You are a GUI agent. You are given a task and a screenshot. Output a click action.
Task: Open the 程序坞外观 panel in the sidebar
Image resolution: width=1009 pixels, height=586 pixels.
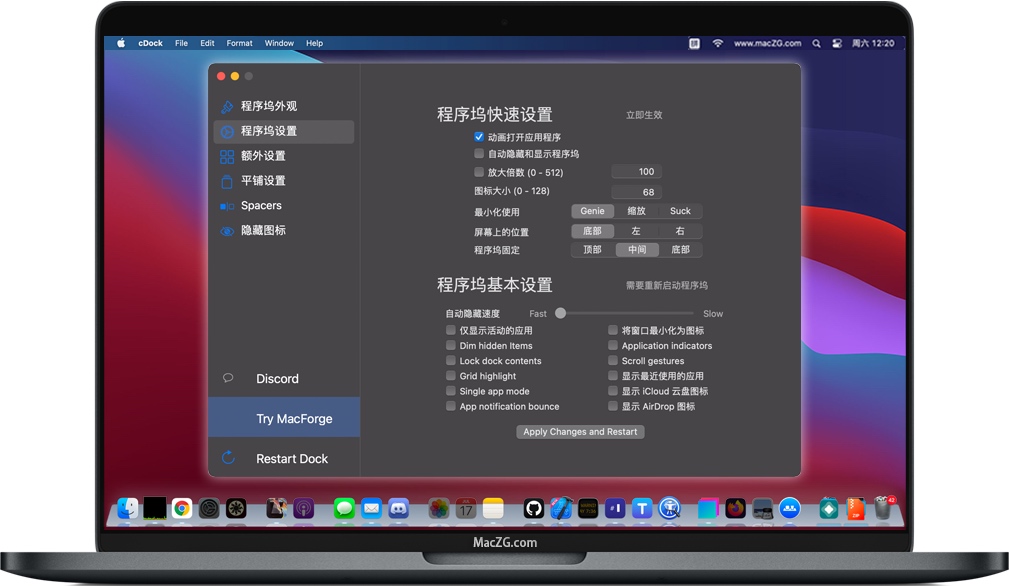point(266,106)
